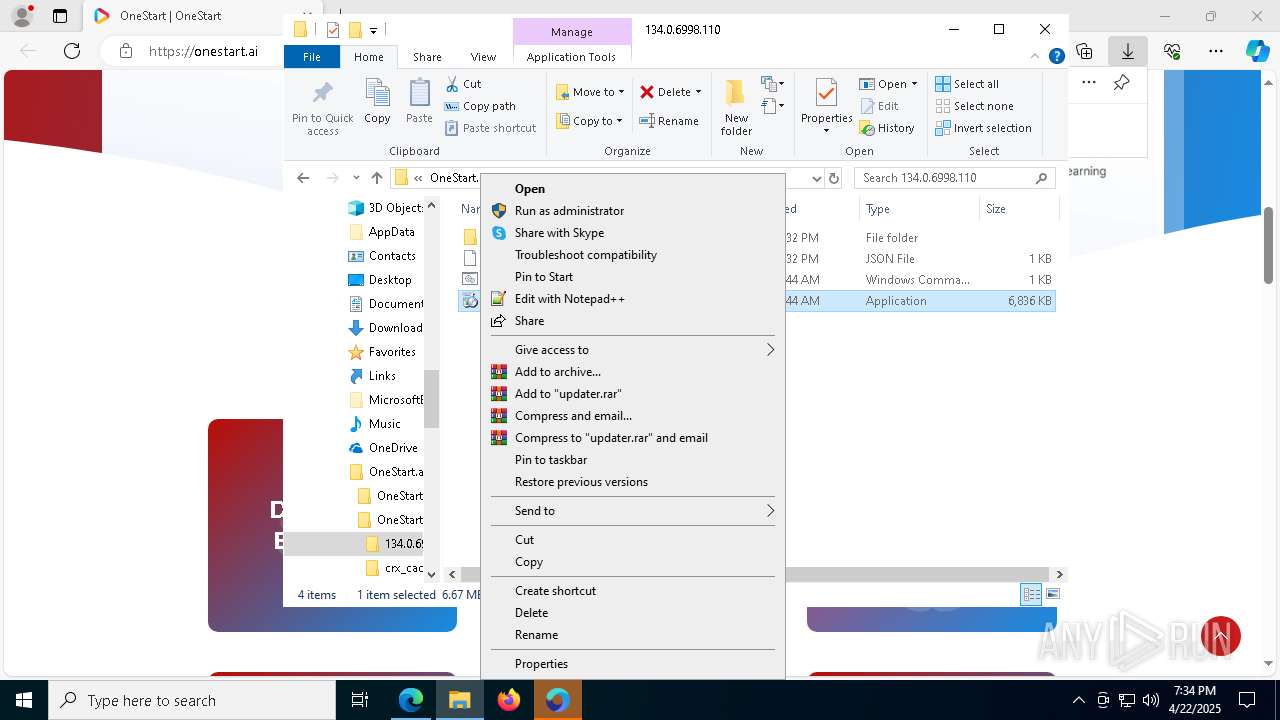This screenshot has height=720, width=1280.
Task: Click the address bar refresh icon
Action: [834, 178]
